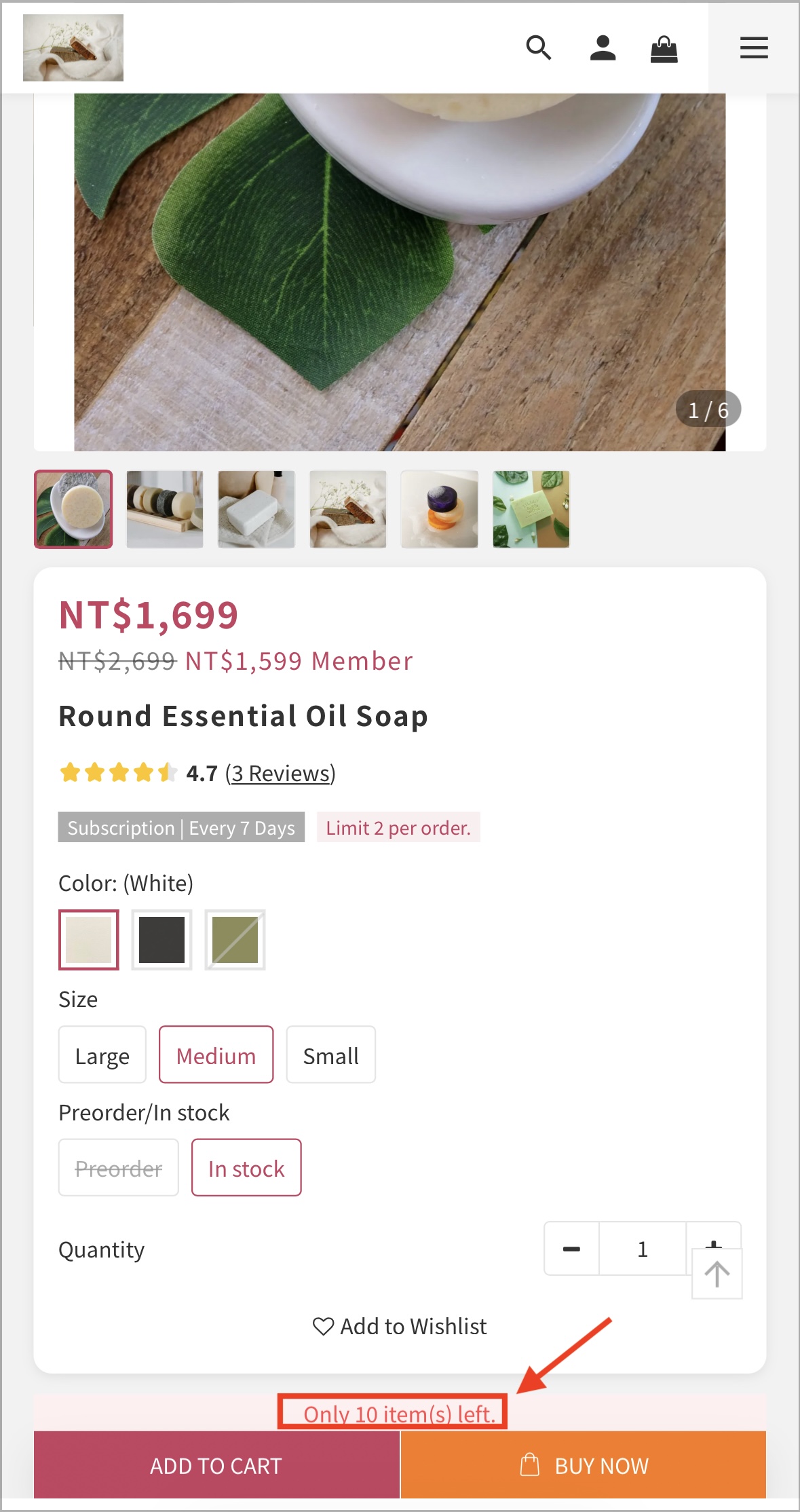Image resolution: width=800 pixels, height=1512 pixels.
Task: Click the heart Add to Wishlist
Action: click(400, 1326)
